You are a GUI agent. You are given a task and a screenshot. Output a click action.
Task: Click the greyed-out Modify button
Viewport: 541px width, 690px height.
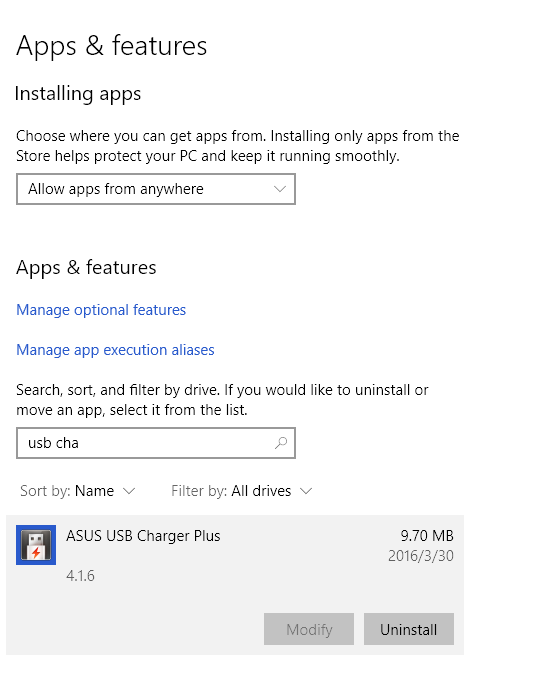(309, 629)
